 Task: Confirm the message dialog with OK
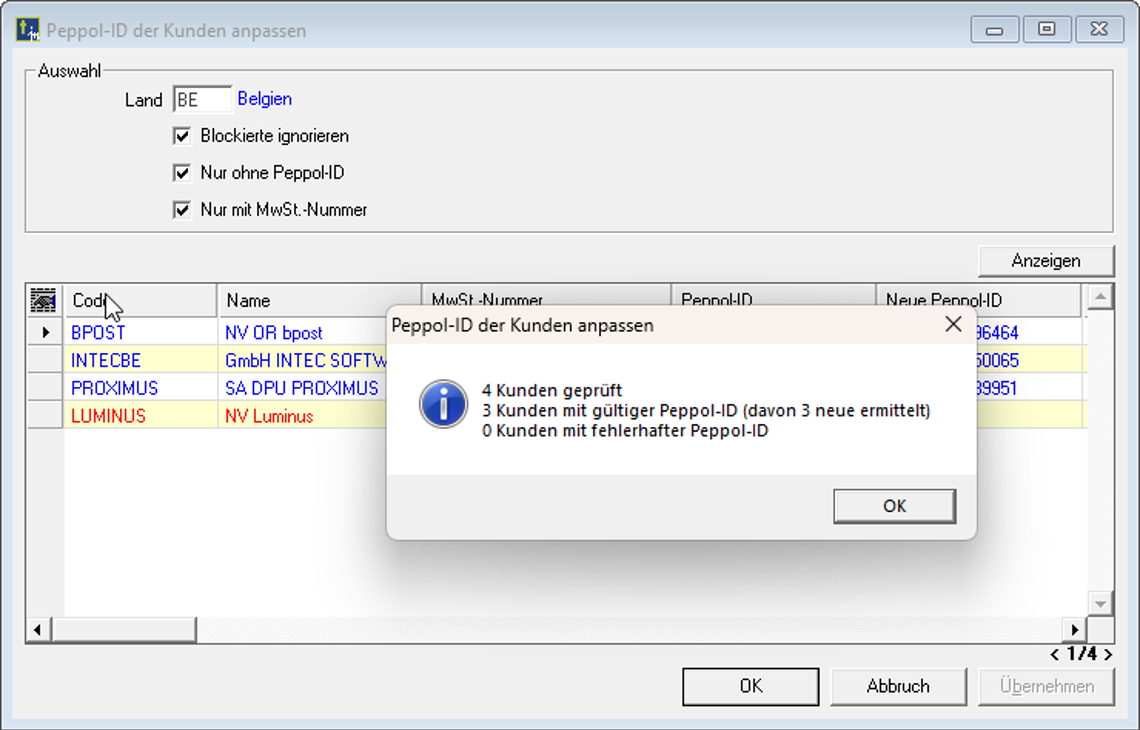coord(894,506)
